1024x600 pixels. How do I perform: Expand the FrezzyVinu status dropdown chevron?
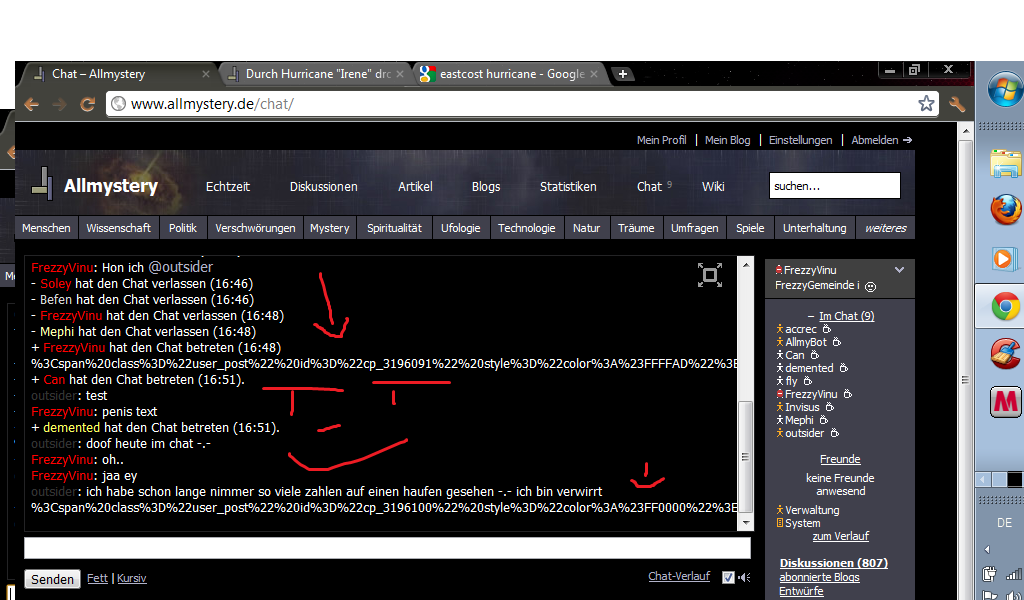[x=899, y=270]
